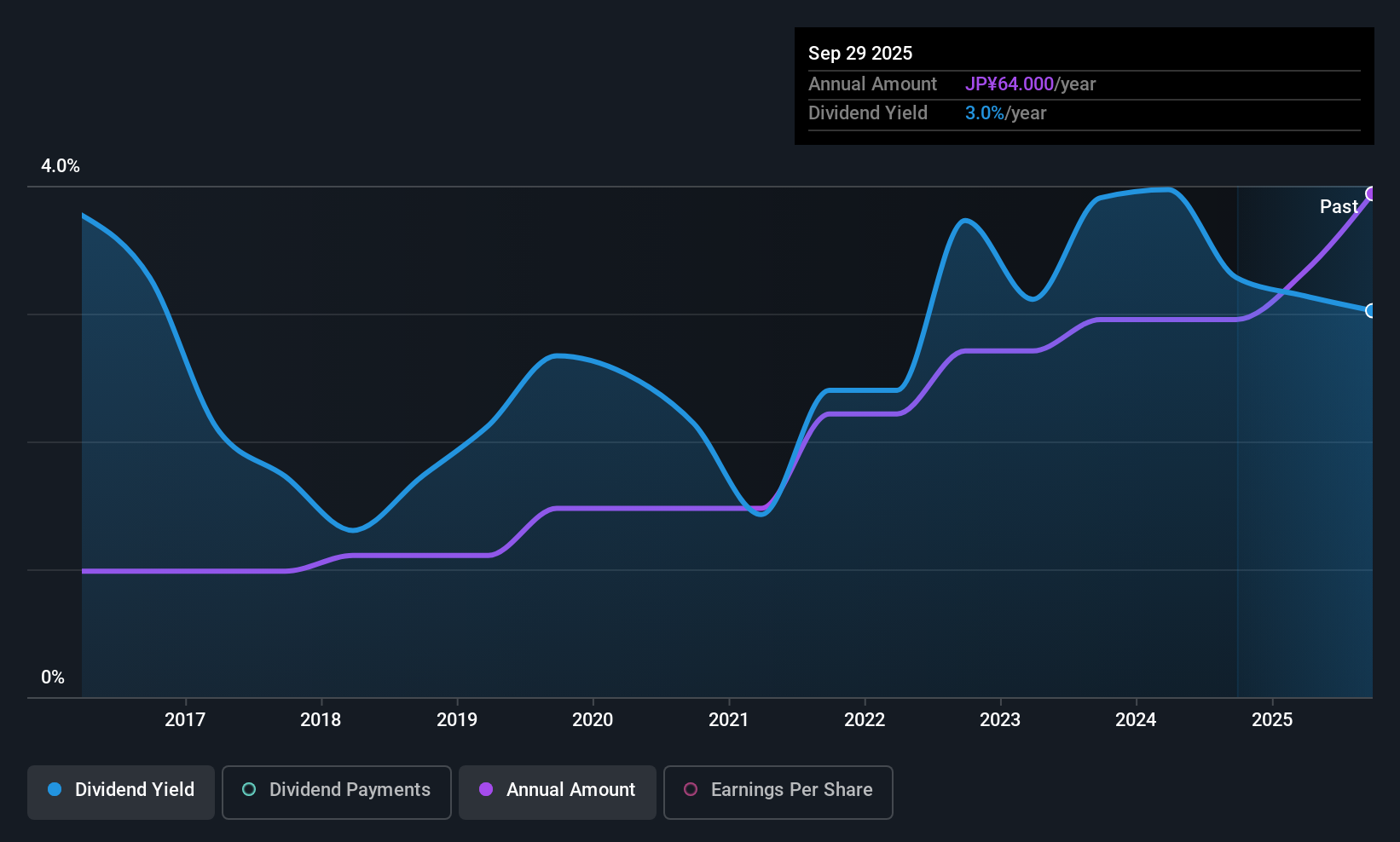1400x842 pixels.
Task: Click the pink ring beside Earnings Per Share
Action: [x=691, y=789]
